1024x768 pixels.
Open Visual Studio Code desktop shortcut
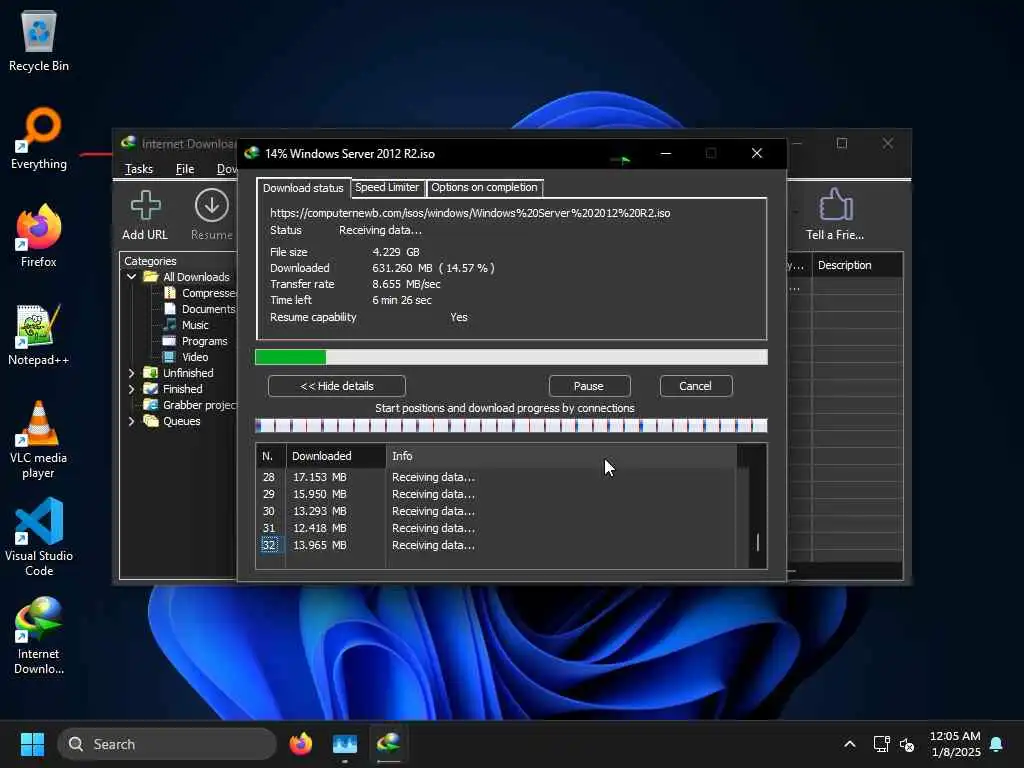tap(39, 537)
